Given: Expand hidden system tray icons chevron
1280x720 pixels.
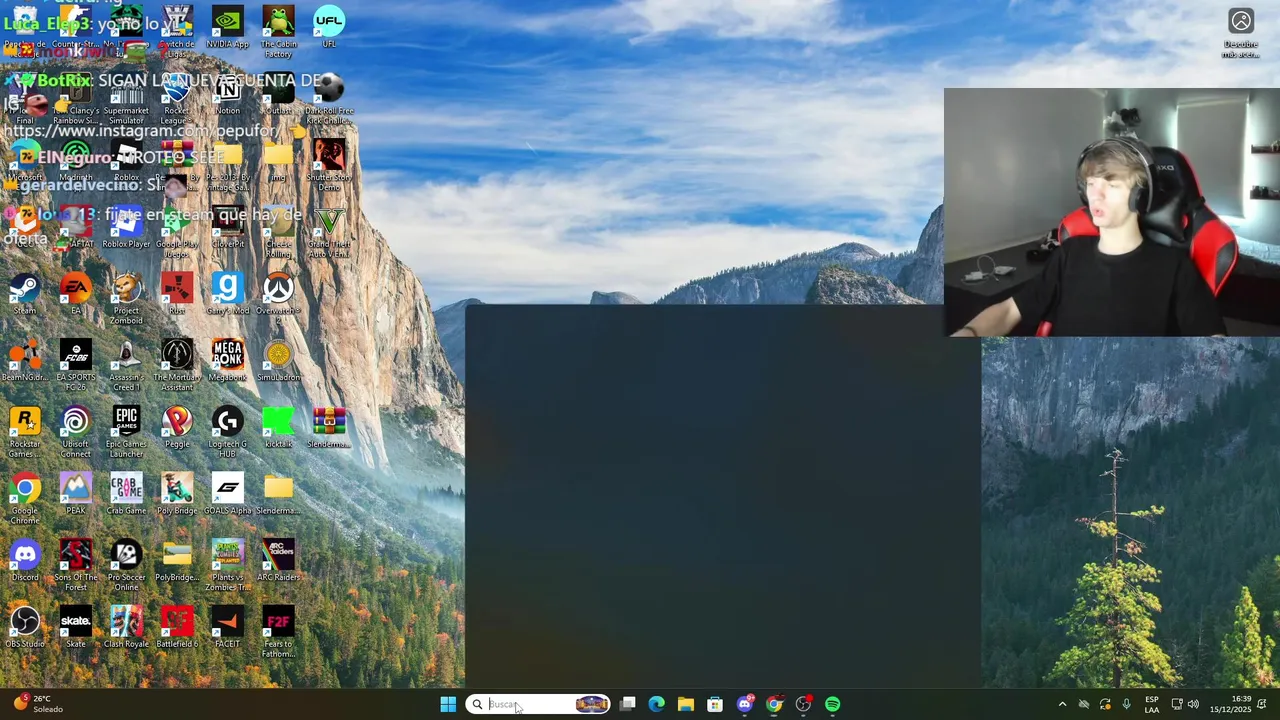Looking at the screenshot, I should click(x=1062, y=704).
